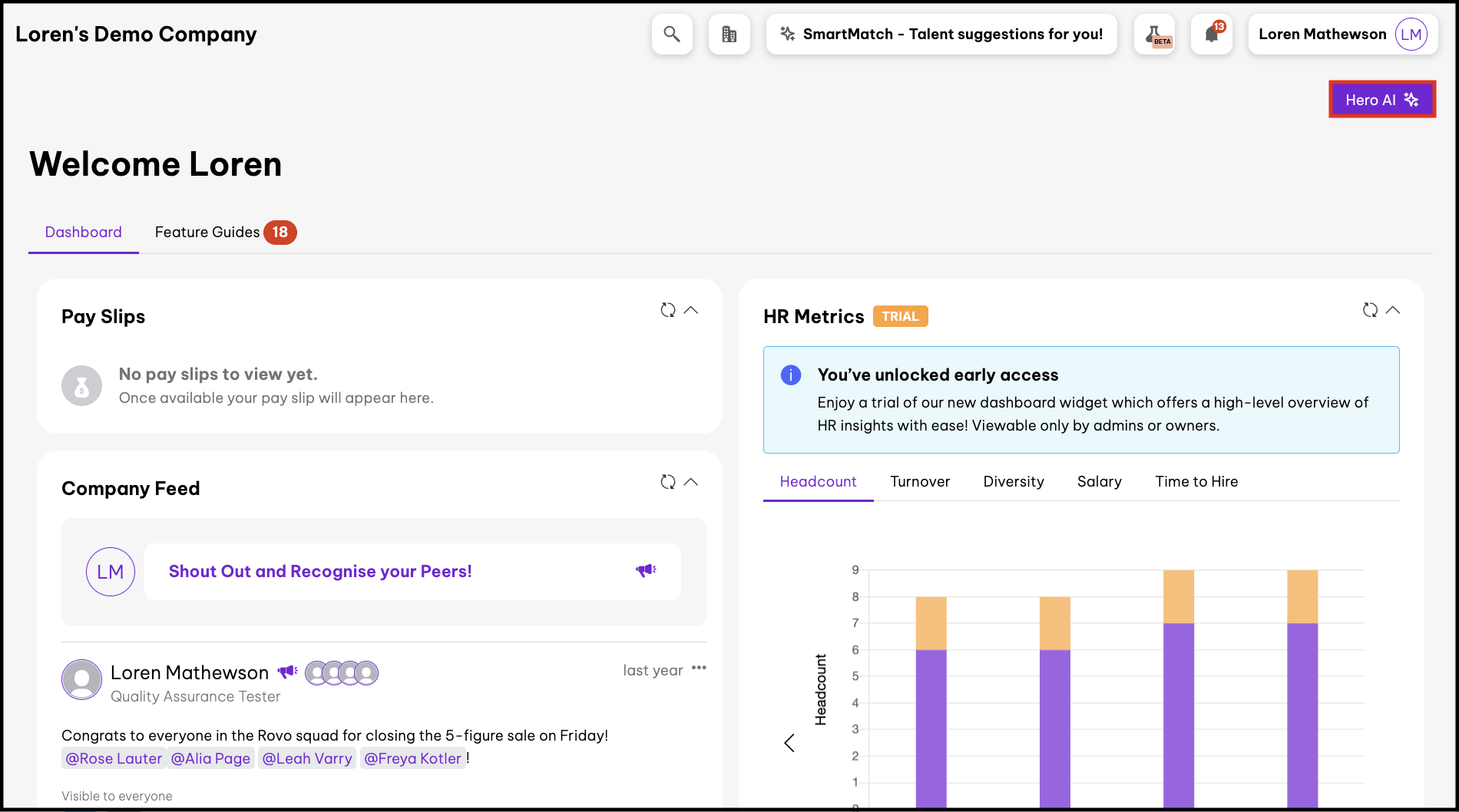Click the recipients avatar group on post
Image resolution: width=1459 pixels, height=812 pixels.
click(x=342, y=673)
